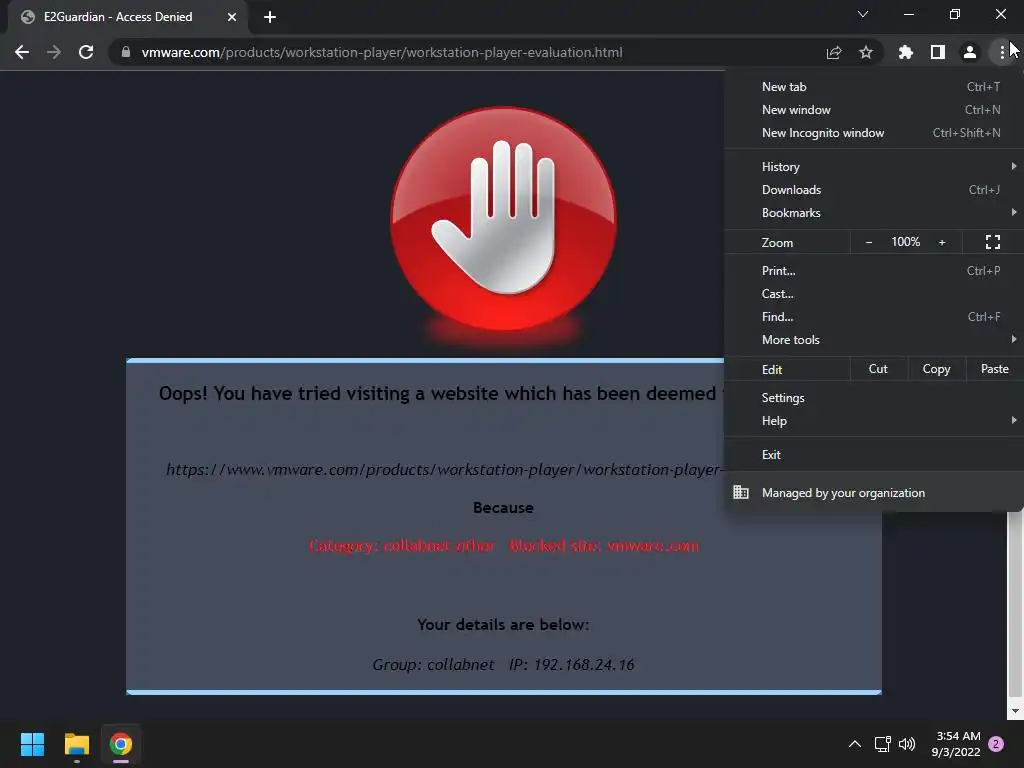Expand the Help submenu

click(874, 421)
